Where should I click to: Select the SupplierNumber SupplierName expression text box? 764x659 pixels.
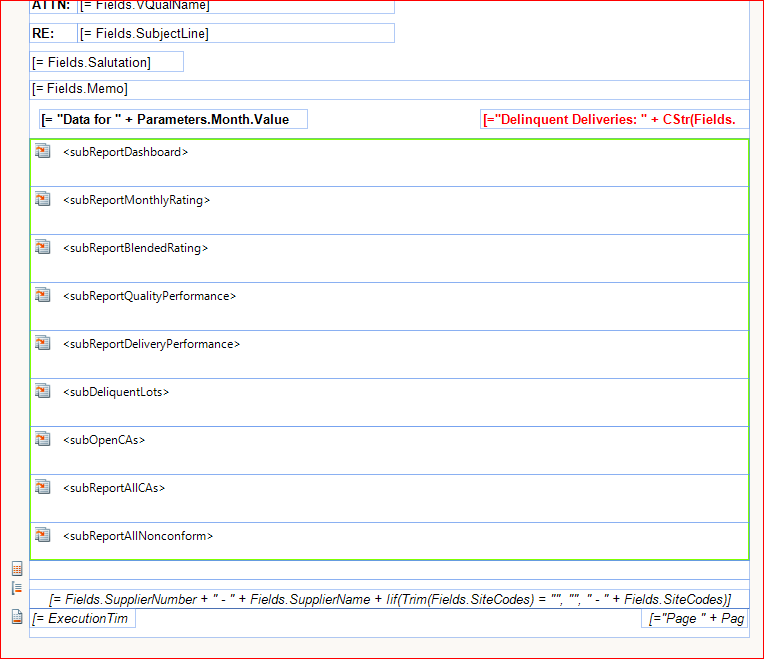(389, 599)
